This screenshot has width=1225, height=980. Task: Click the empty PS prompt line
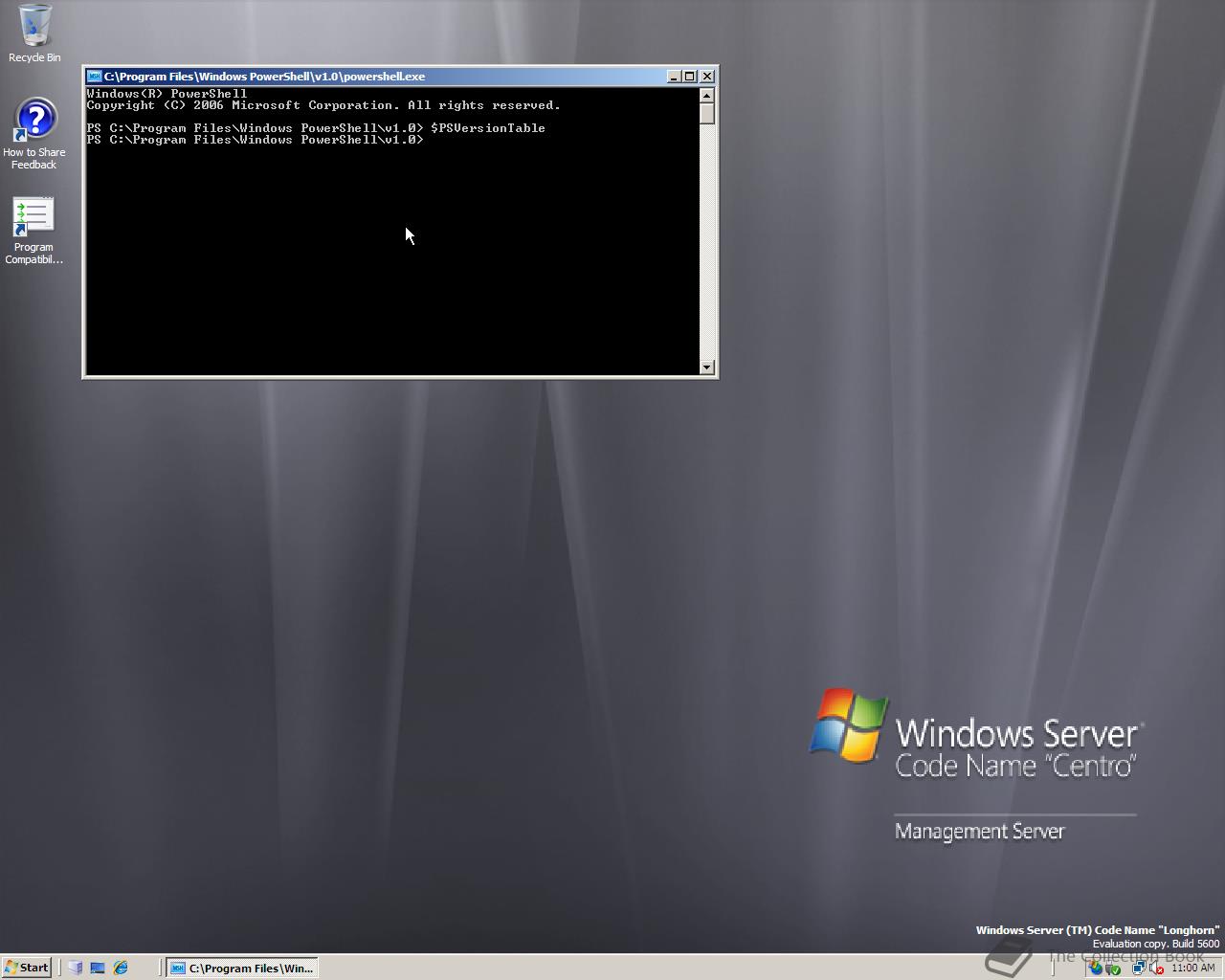[255, 140]
